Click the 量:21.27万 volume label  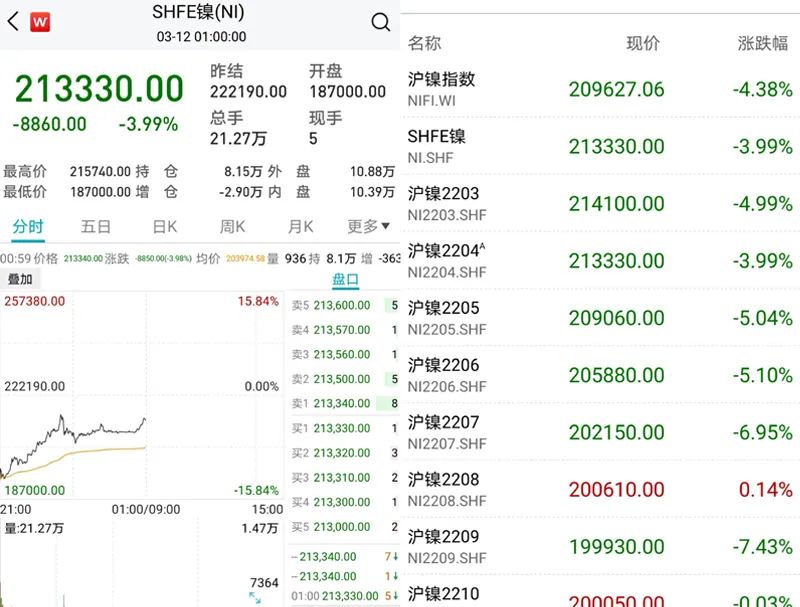click(x=34, y=528)
